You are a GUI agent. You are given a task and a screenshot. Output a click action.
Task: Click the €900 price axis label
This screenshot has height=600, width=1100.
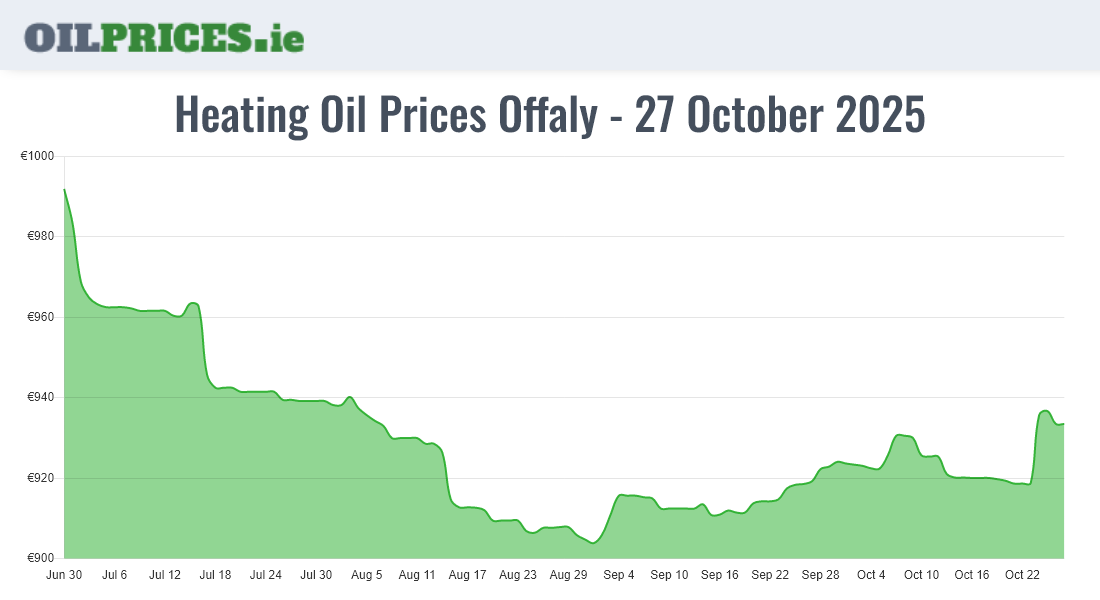40,558
